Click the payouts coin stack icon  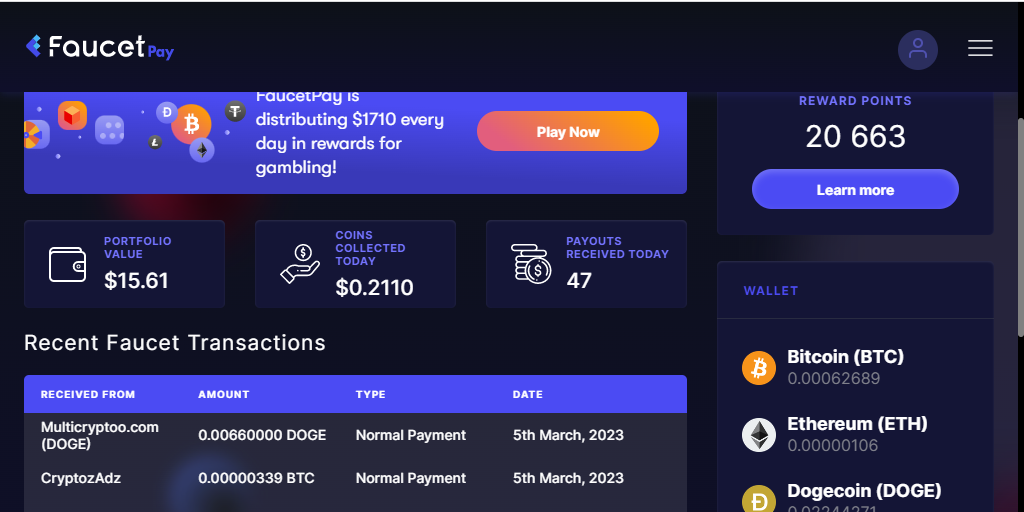click(x=531, y=264)
